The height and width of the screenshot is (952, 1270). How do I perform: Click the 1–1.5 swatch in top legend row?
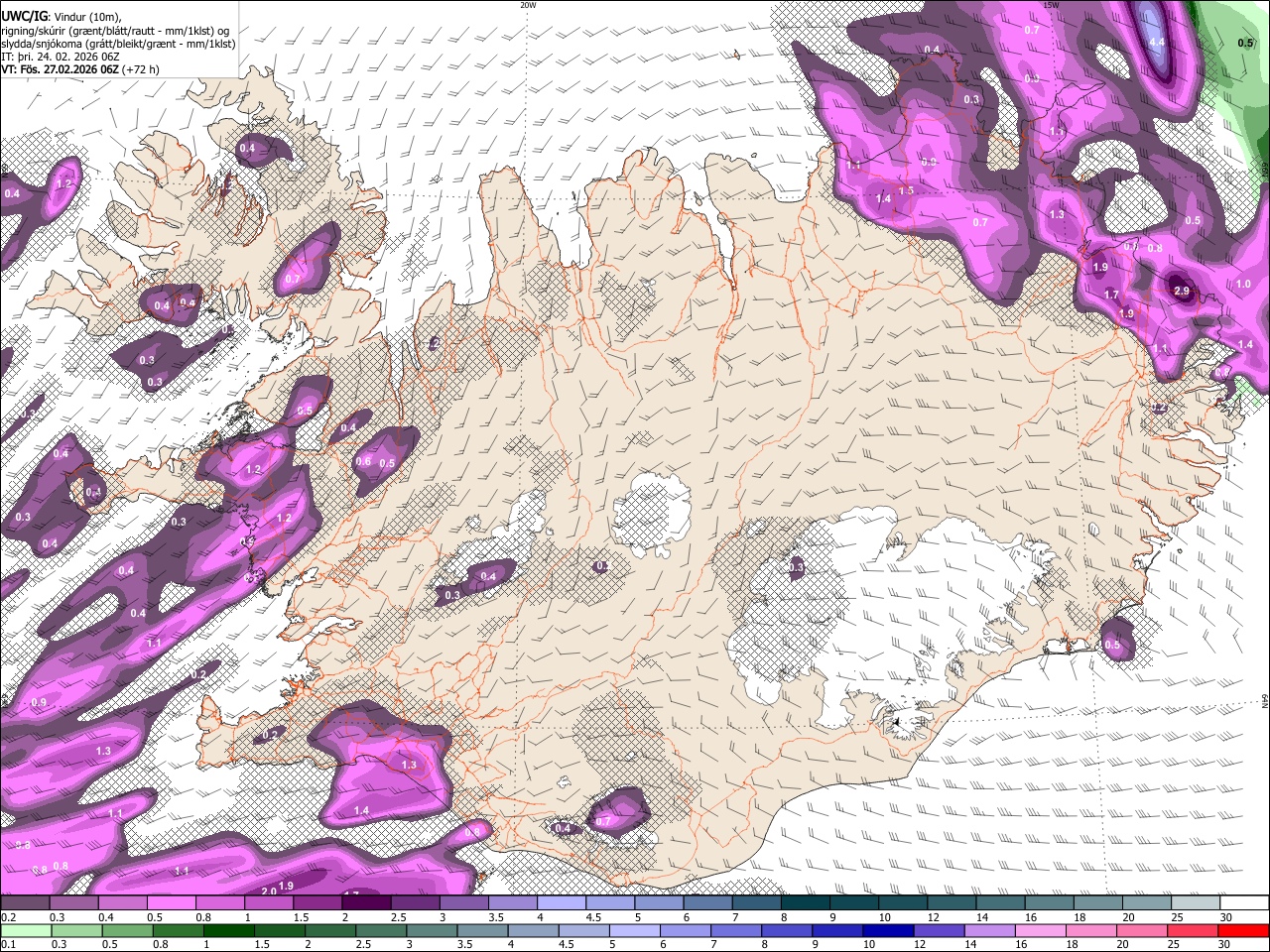pyautogui.click(x=269, y=903)
